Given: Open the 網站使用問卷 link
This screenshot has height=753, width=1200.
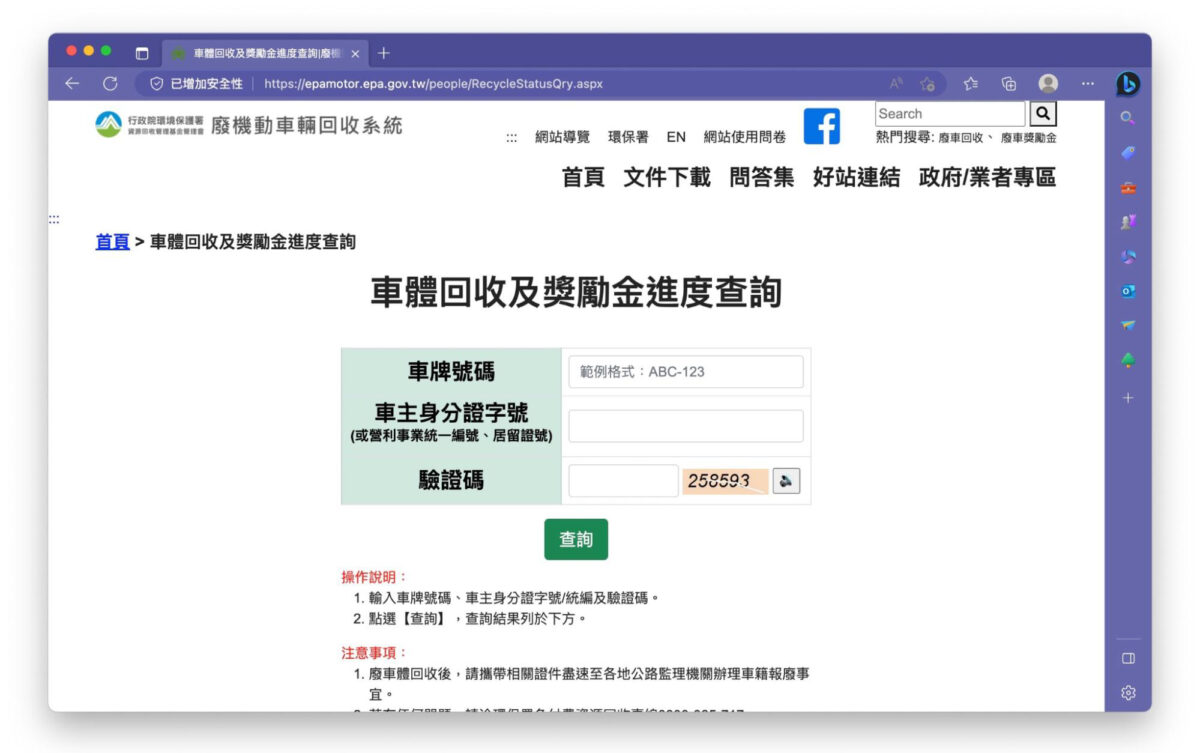Looking at the screenshot, I should click(x=744, y=137).
